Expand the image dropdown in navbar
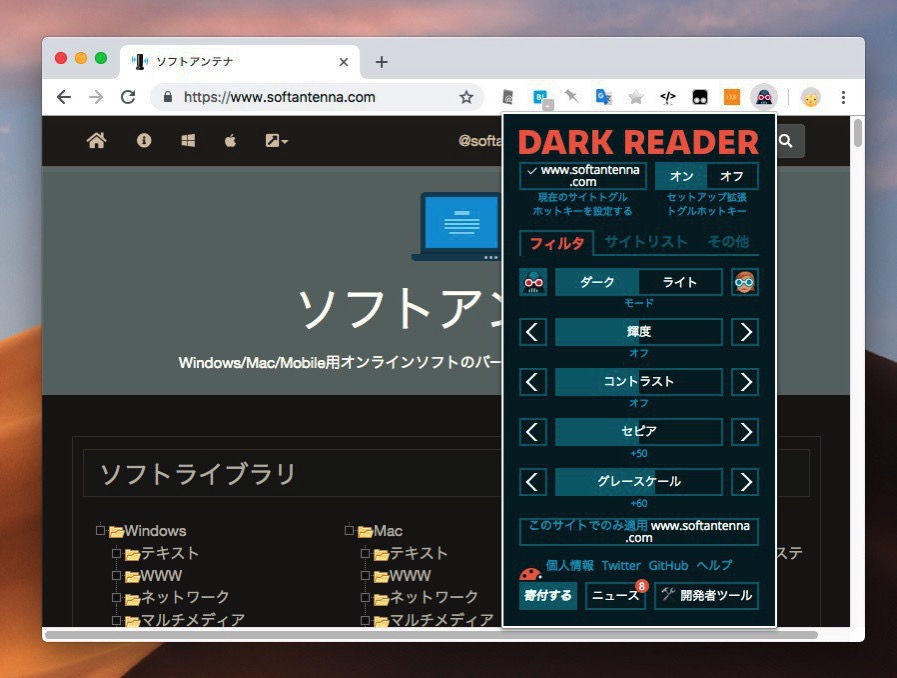This screenshot has width=897, height=678. click(277, 141)
